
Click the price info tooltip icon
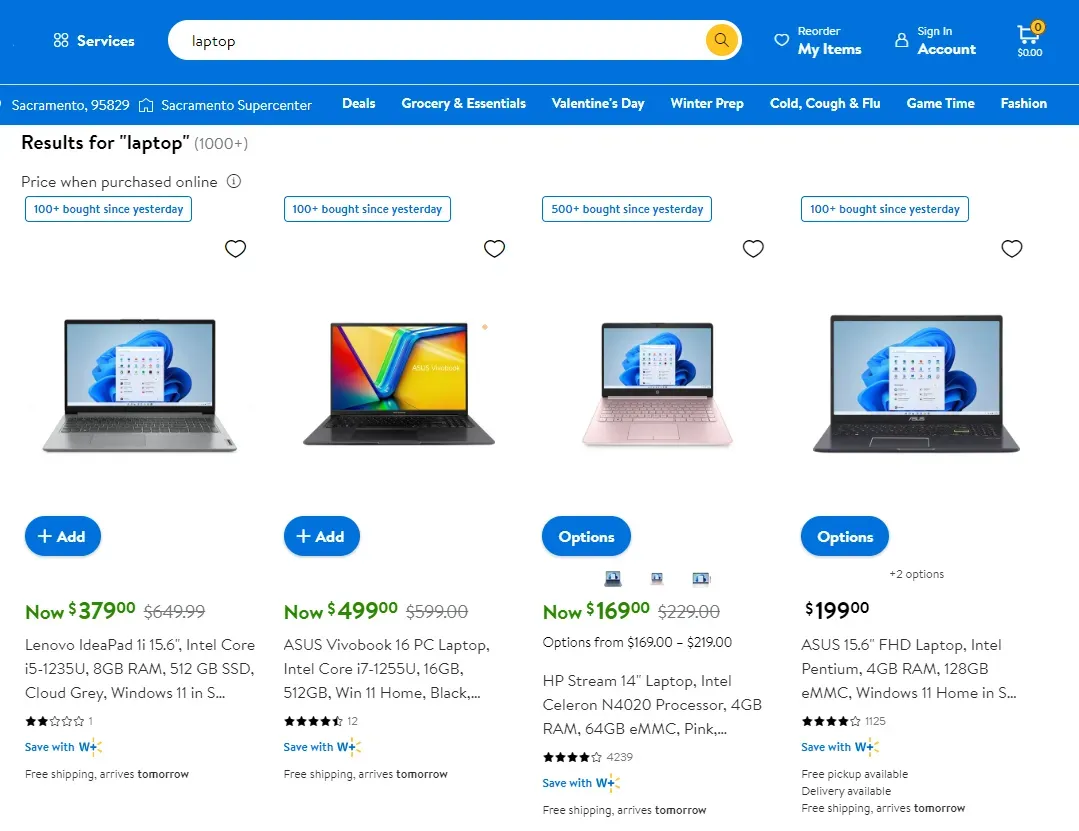pos(235,182)
